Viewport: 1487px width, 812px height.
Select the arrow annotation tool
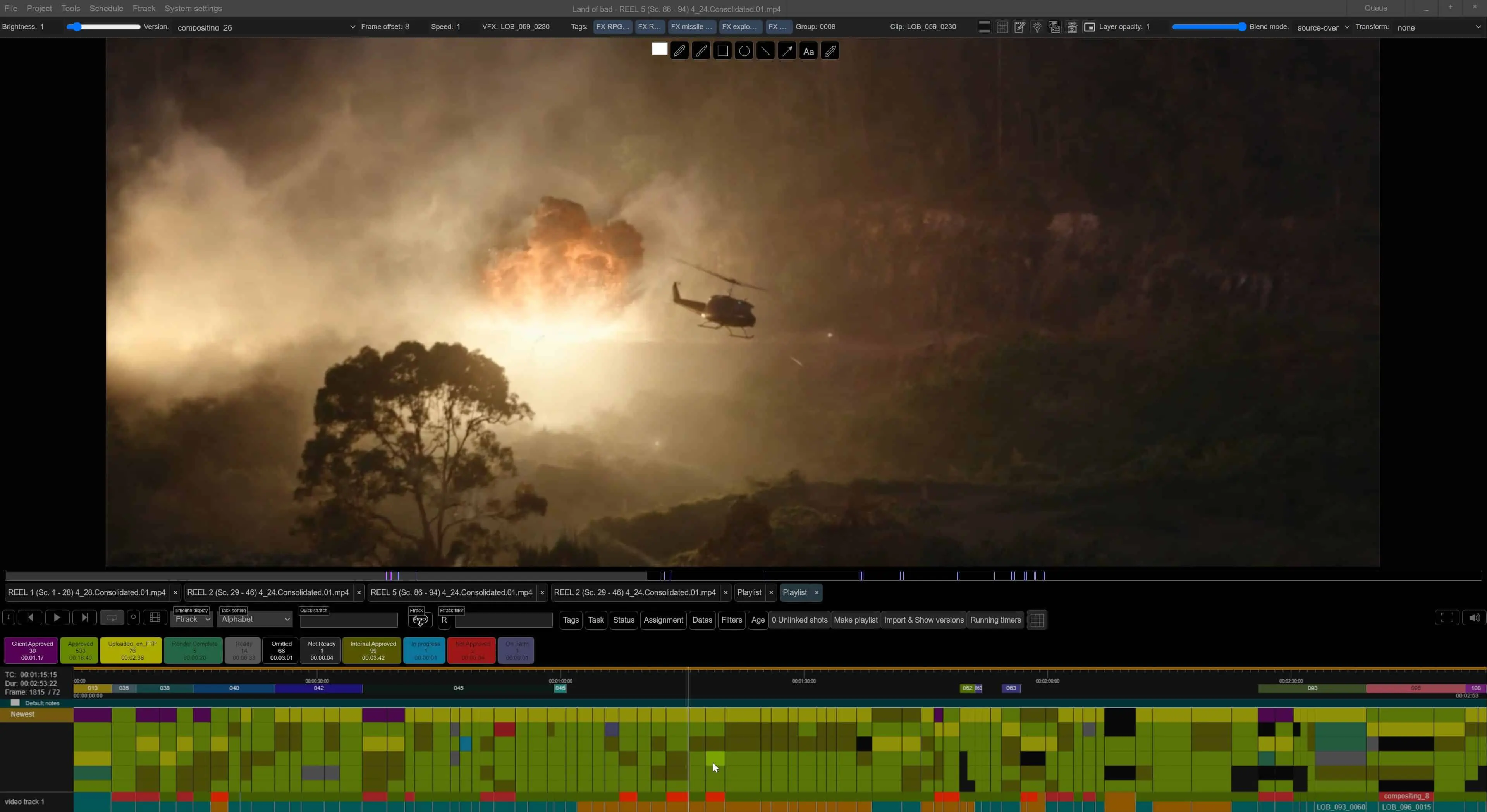(x=787, y=52)
